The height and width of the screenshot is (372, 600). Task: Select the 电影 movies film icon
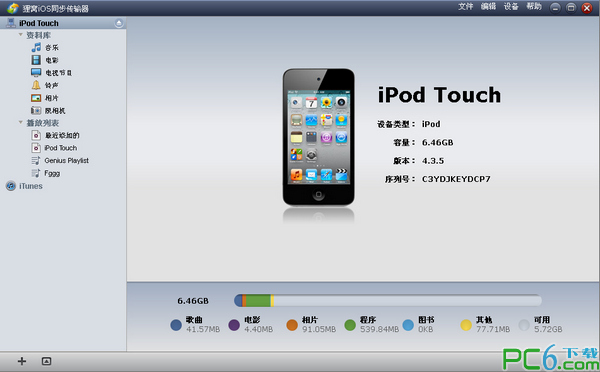[36, 60]
